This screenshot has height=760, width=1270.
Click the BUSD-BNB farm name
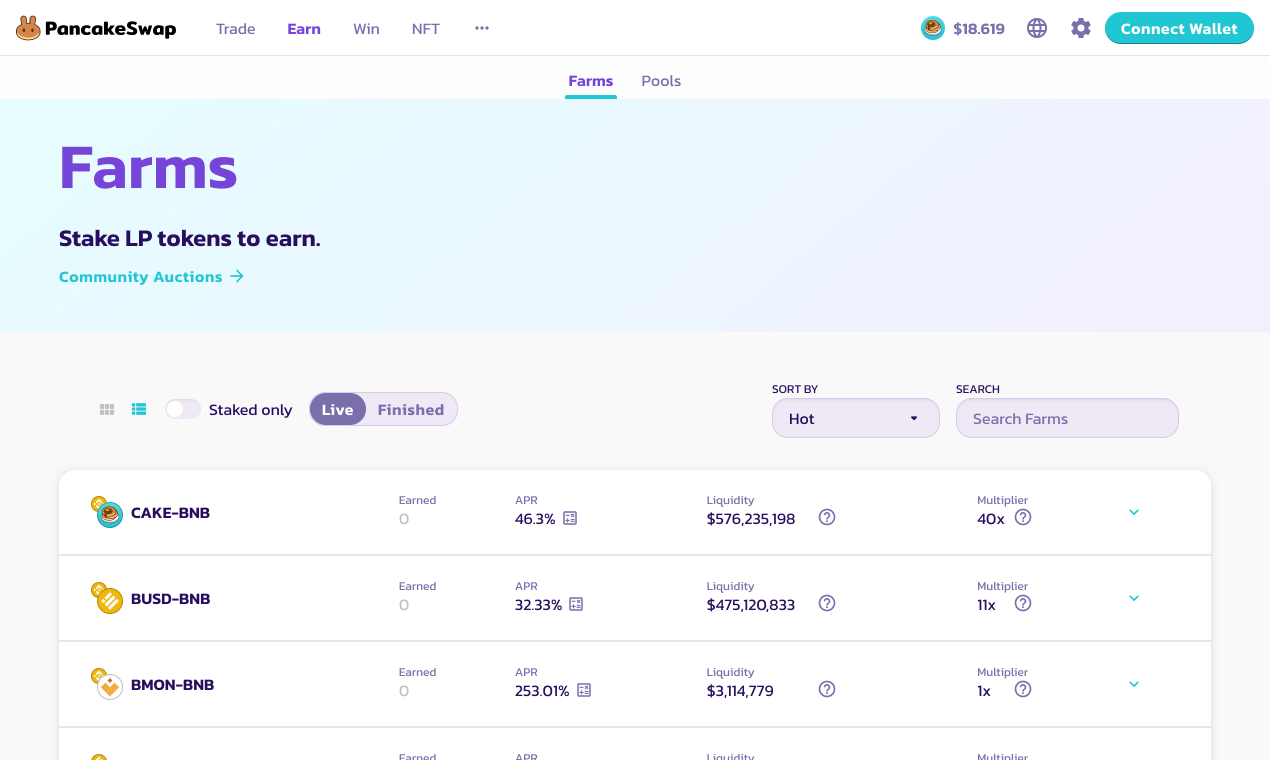tap(170, 599)
